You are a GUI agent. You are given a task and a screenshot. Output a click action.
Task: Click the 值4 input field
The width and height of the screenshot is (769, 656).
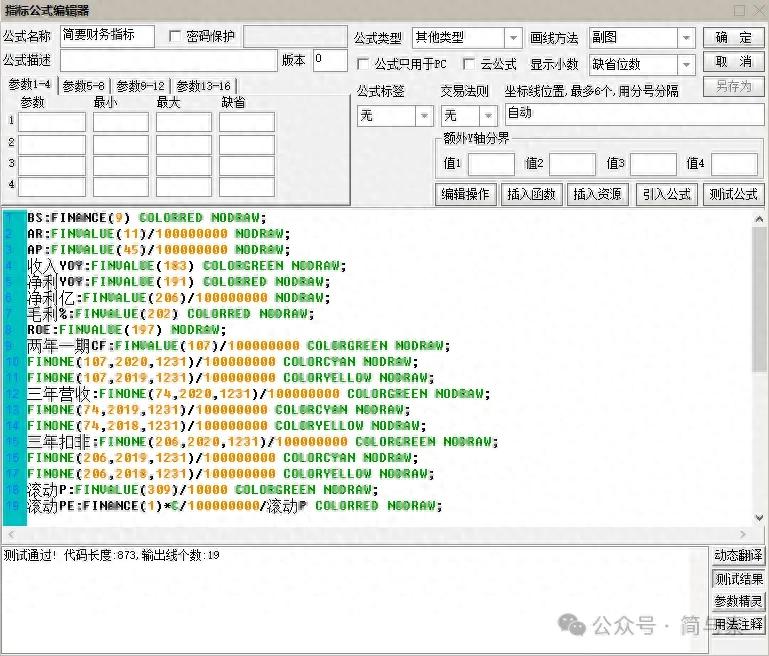point(734,164)
